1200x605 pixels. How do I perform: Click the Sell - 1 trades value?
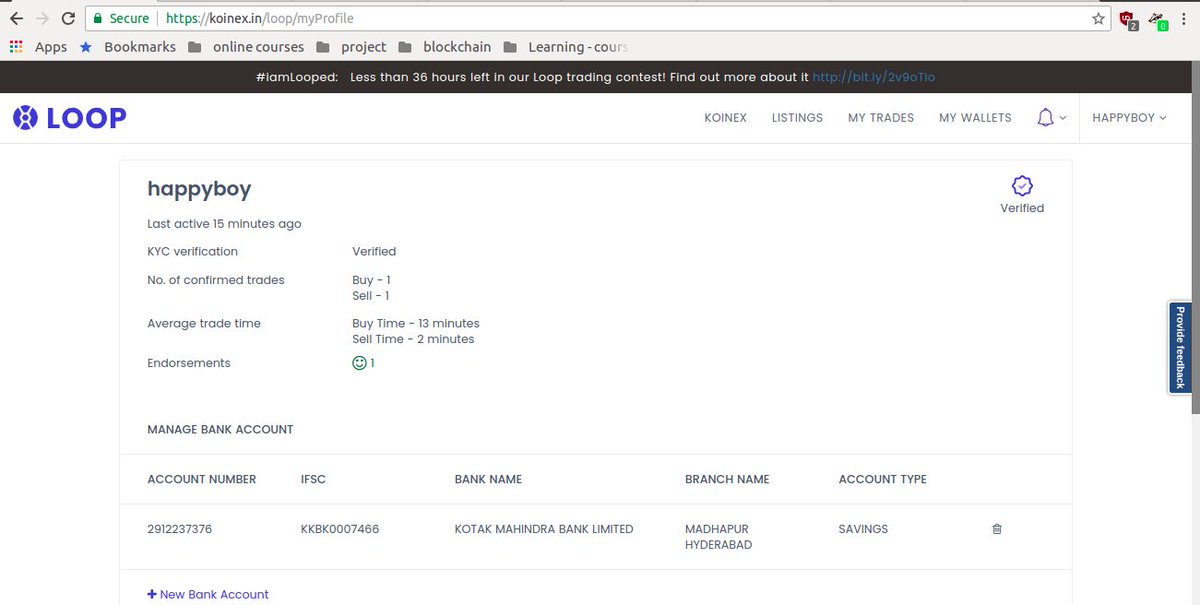[x=370, y=296]
